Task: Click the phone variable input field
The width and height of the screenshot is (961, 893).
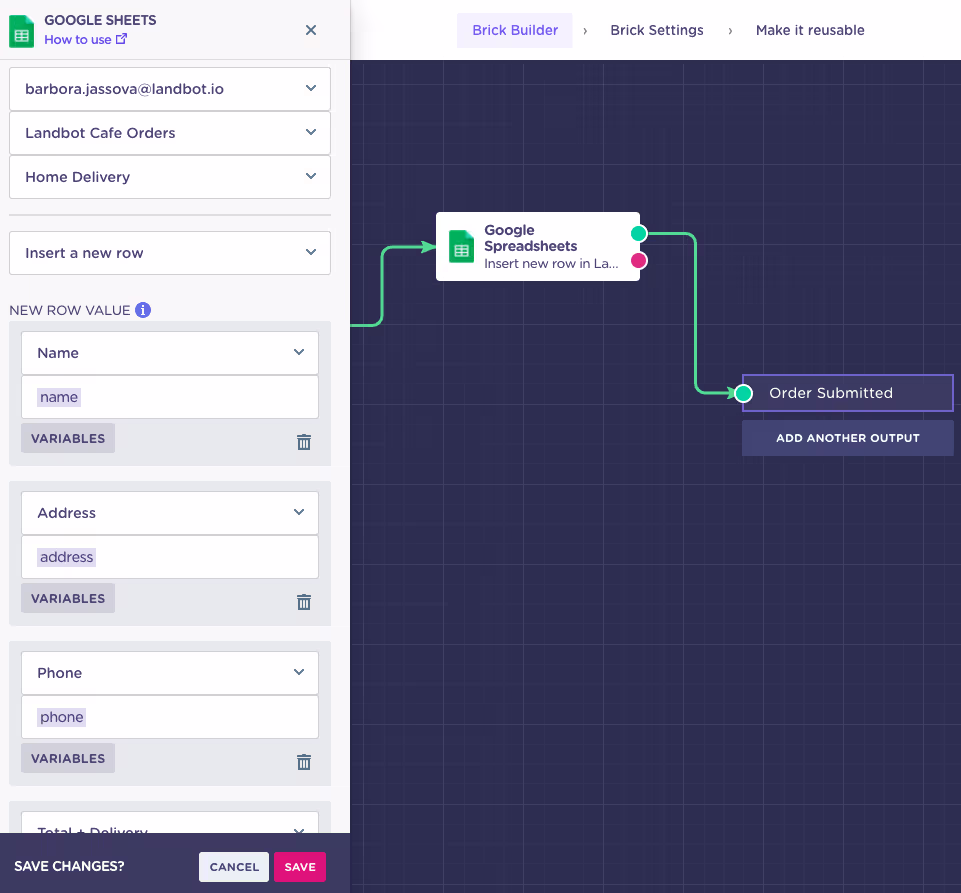Action: pos(170,717)
